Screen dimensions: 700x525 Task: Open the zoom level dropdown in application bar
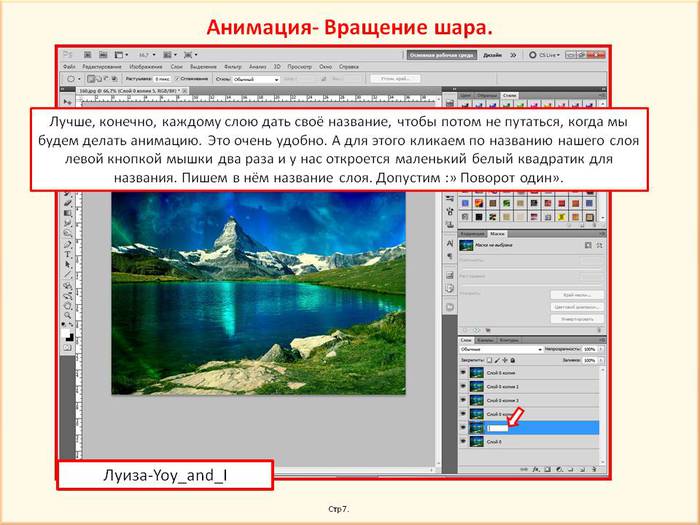[x=154, y=55]
